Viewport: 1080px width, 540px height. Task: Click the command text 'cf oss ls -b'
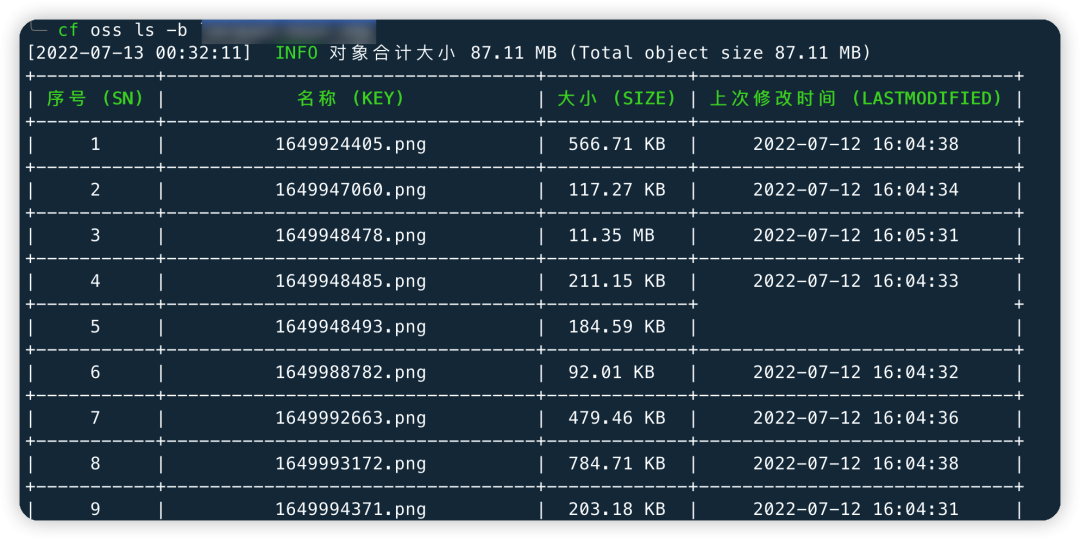pyautogui.click(x=123, y=30)
